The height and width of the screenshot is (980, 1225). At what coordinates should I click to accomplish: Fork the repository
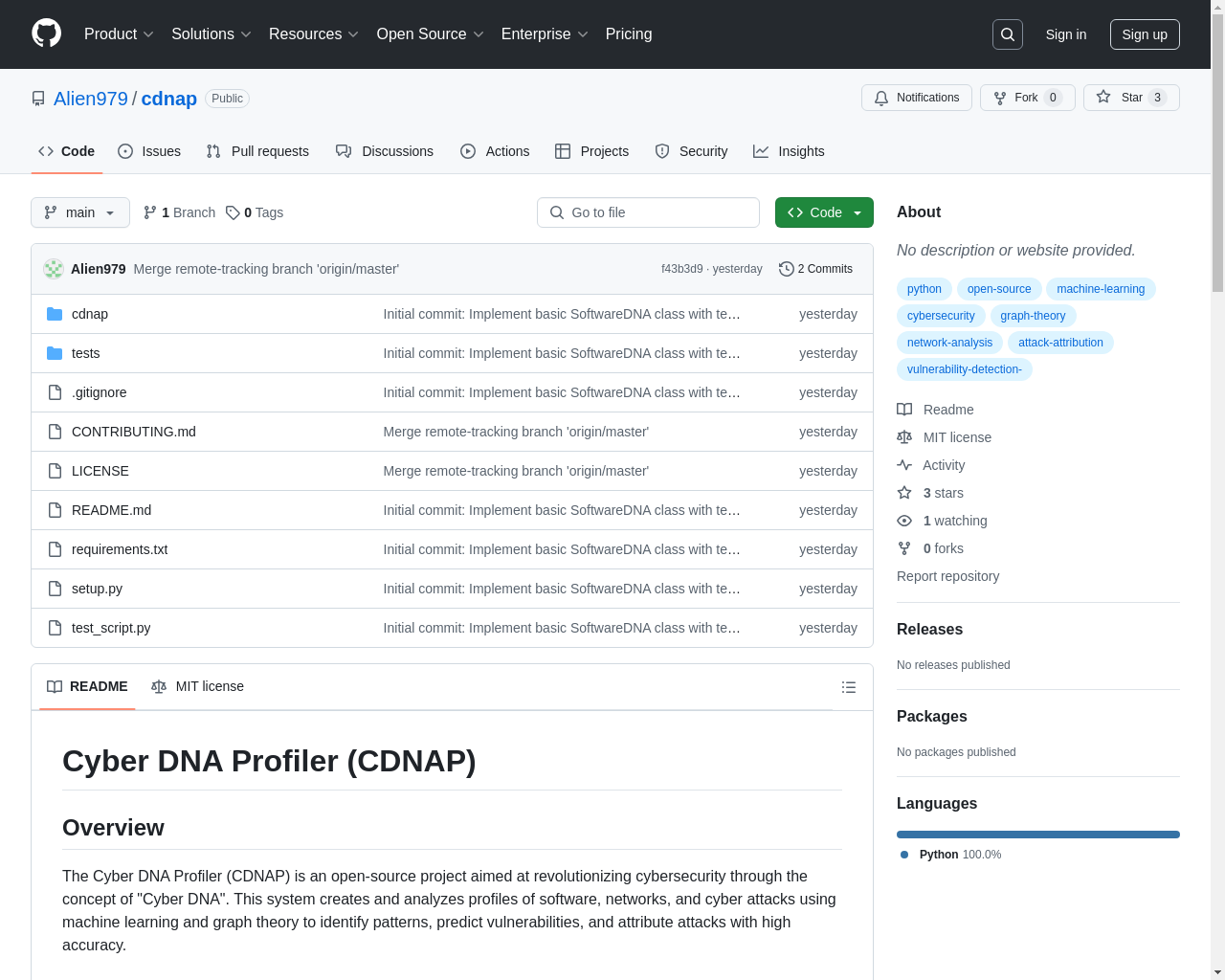click(1028, 98)
